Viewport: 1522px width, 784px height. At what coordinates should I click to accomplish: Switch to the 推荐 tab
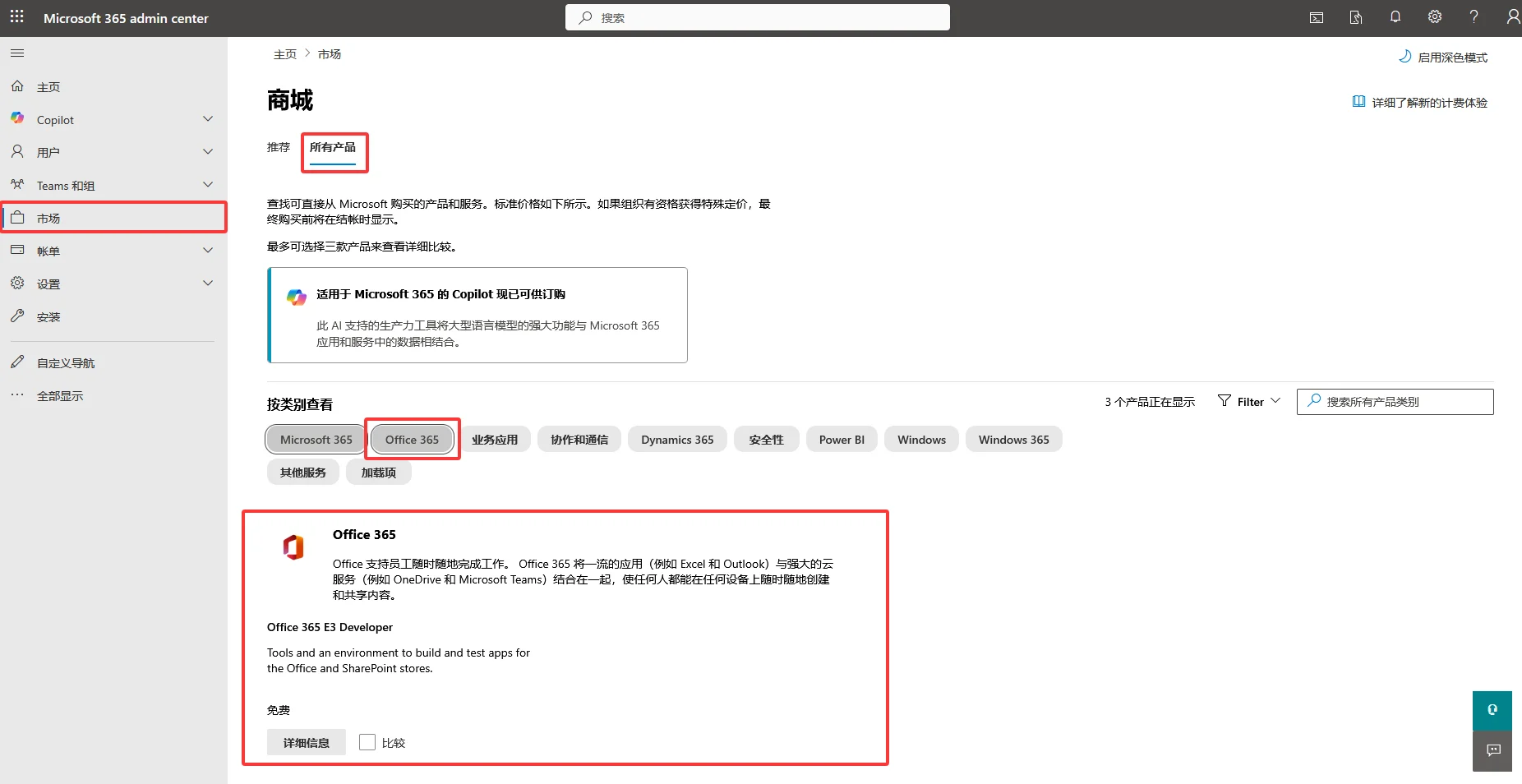pos(278,147)
